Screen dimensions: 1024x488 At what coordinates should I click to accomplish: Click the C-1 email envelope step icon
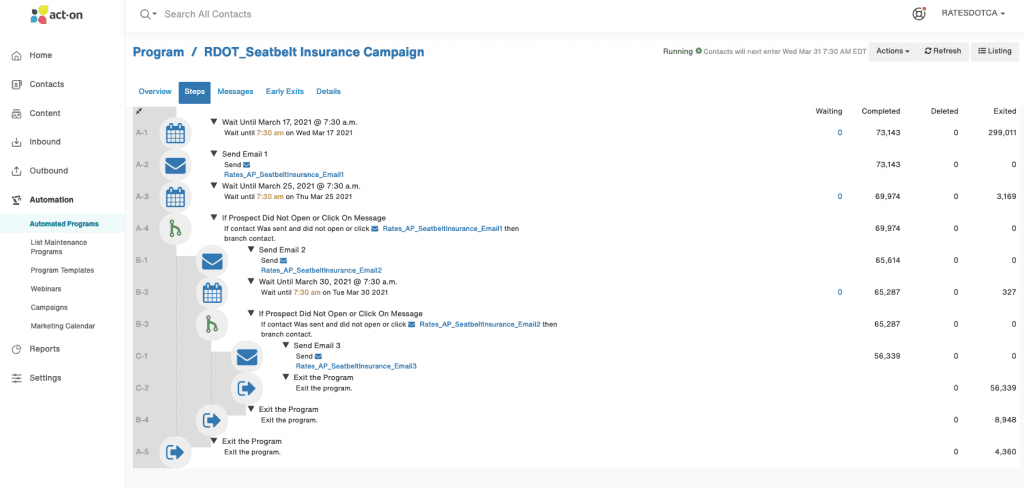point(247,357)
